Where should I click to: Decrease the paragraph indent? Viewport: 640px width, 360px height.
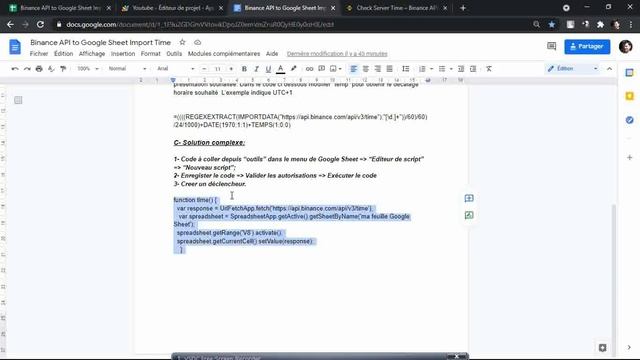(x=461, y=69)
